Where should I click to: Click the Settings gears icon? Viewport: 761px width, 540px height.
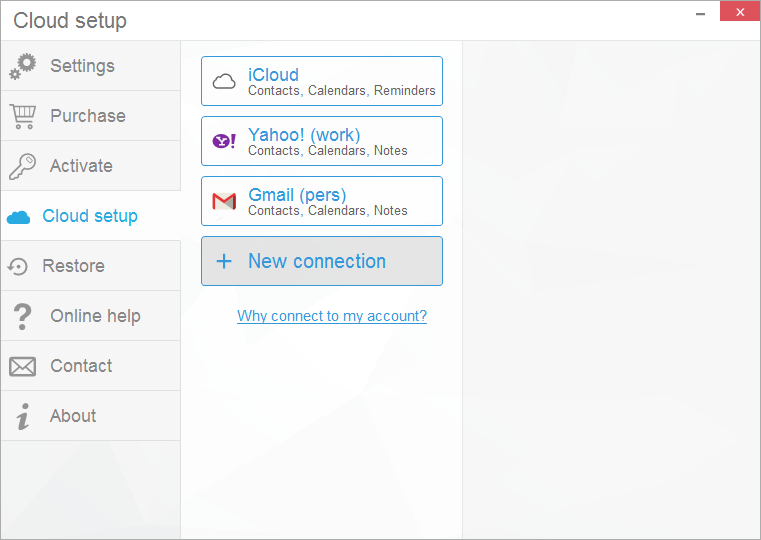click(22, 66)
